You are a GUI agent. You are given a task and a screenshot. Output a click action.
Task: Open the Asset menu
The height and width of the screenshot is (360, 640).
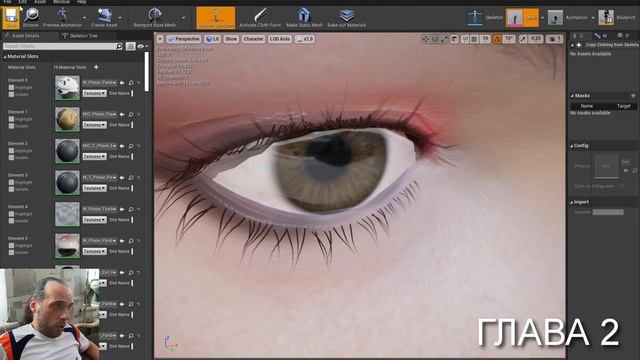[x=40, y=2]
